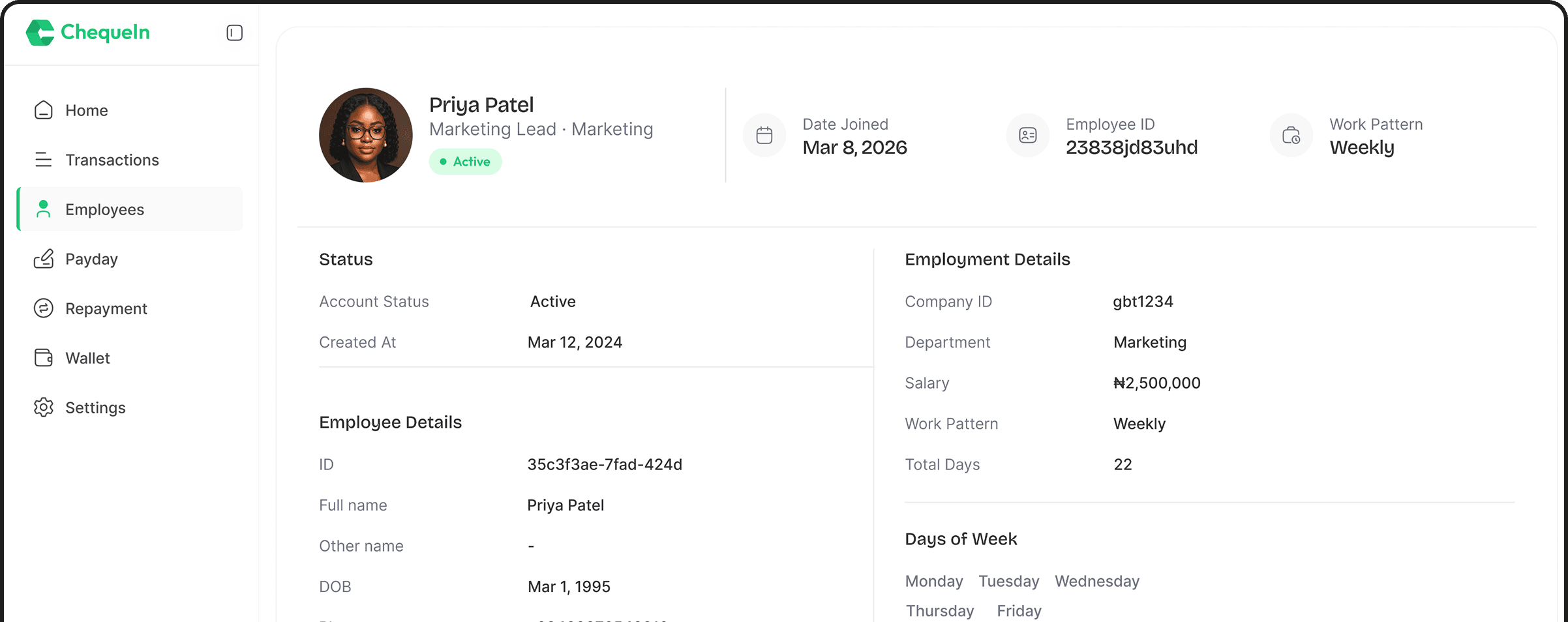The image size is (1568, 622).
Task: Select Employees in the sidebar
Action: click(130, 209)
